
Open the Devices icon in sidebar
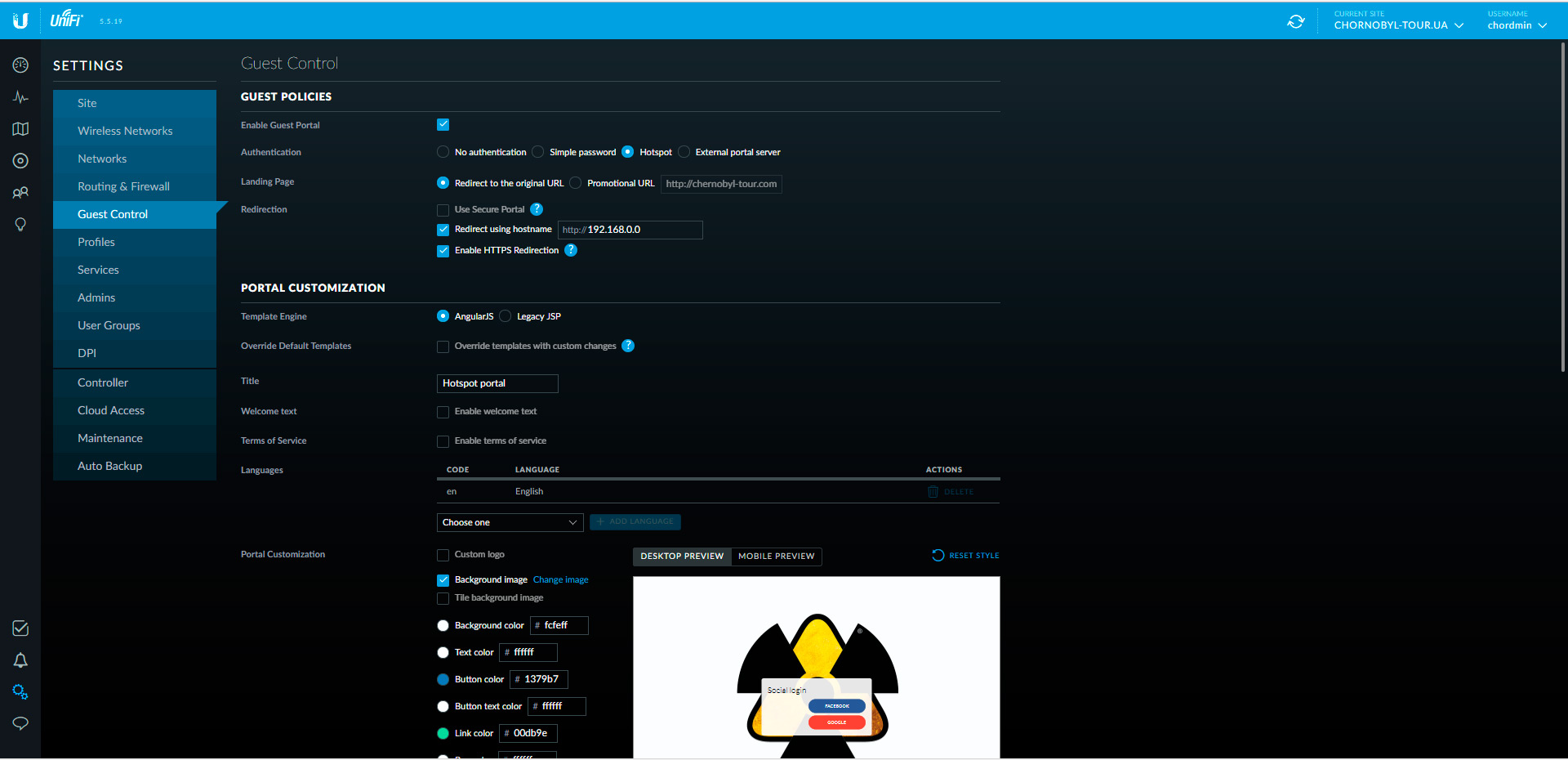click(20, 161)
